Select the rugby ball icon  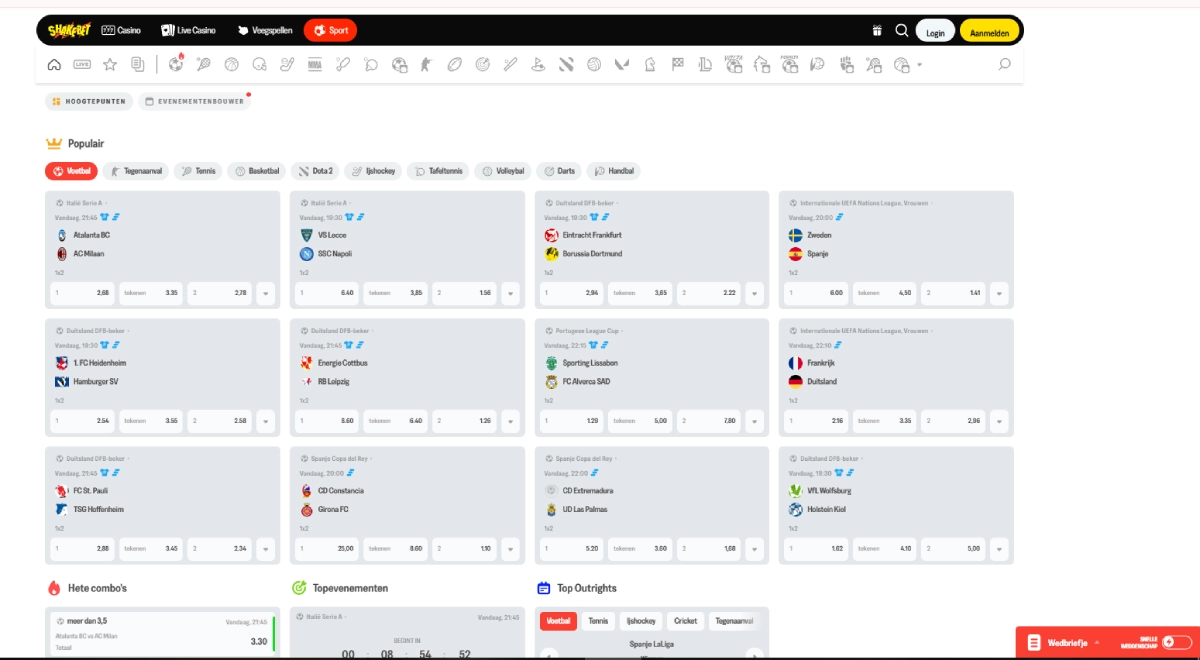point(455,64)
